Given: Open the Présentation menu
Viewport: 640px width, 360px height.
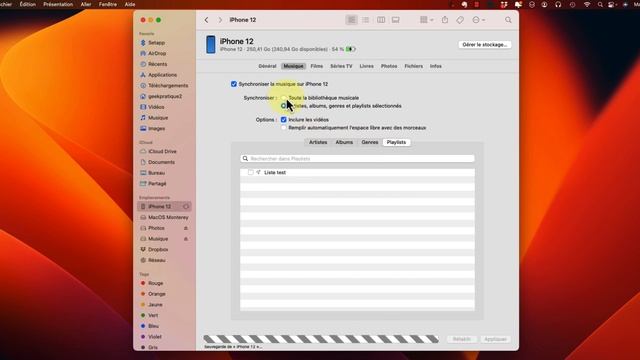Looking at the screenshot, I should (x=58, y=4).
